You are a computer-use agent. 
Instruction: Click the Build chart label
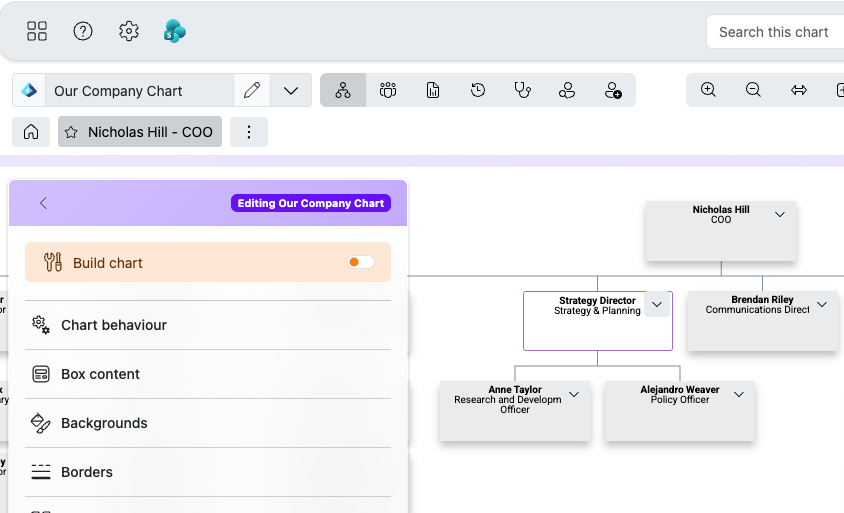108,263
